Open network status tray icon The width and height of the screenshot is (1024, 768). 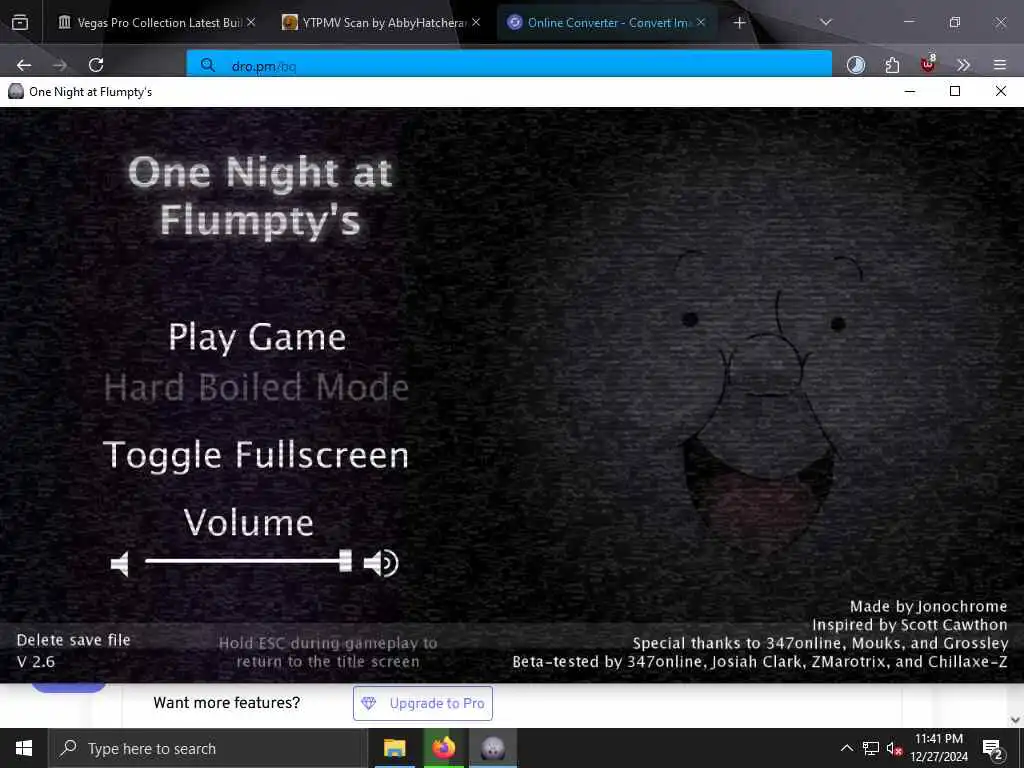point(871,748)
